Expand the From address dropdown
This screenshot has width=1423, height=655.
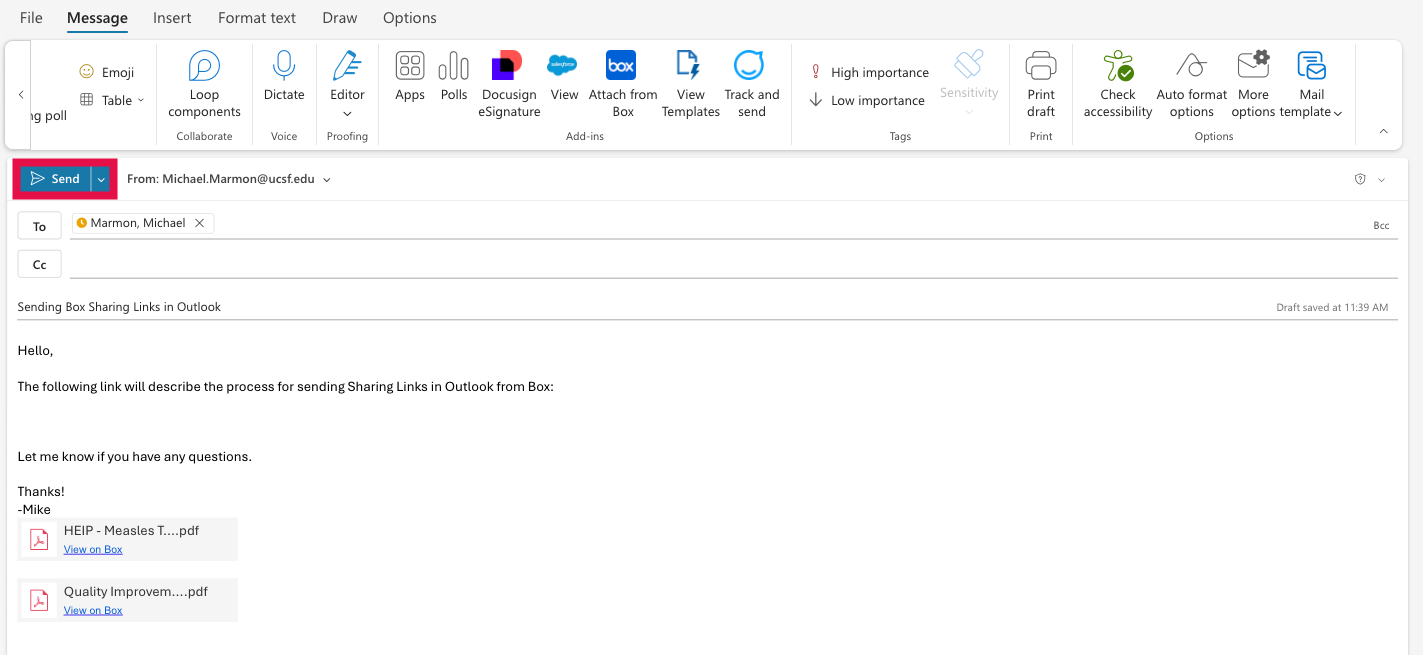(x=327, y=180)
